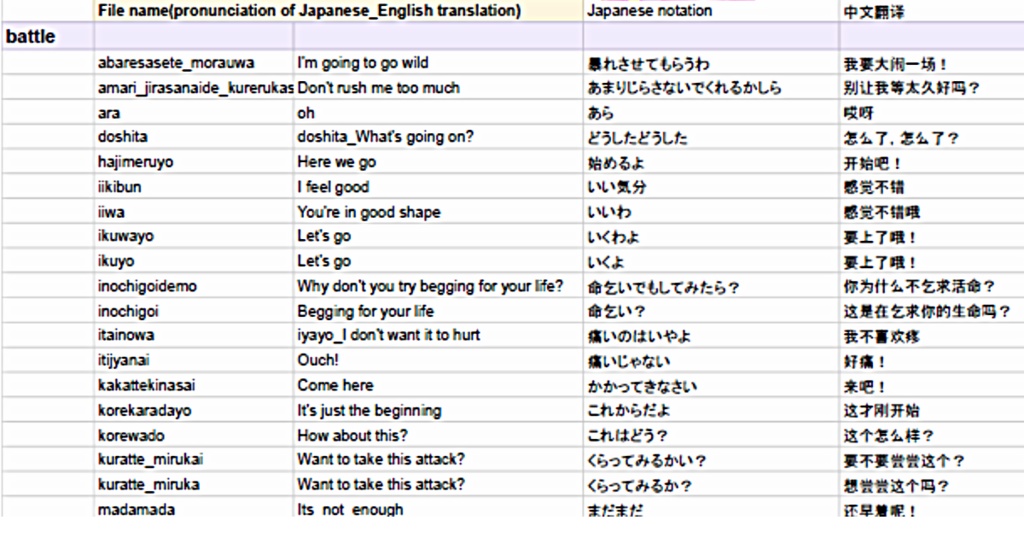This screenshot has width=1024, height=538.
Task: Click the "kakattekinasai" file name cell
Action: (x=146, y=385)
